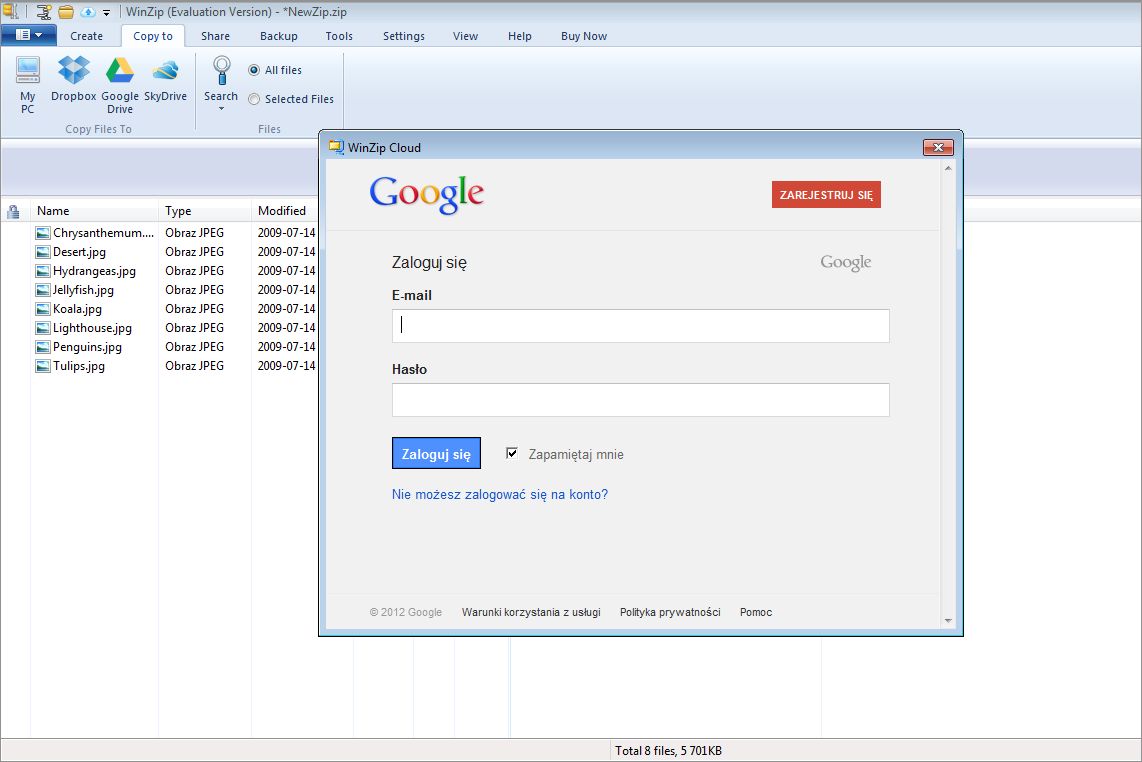Click the blue Zaloguj się button
The image size is (1142, 762).
[436, 453]
